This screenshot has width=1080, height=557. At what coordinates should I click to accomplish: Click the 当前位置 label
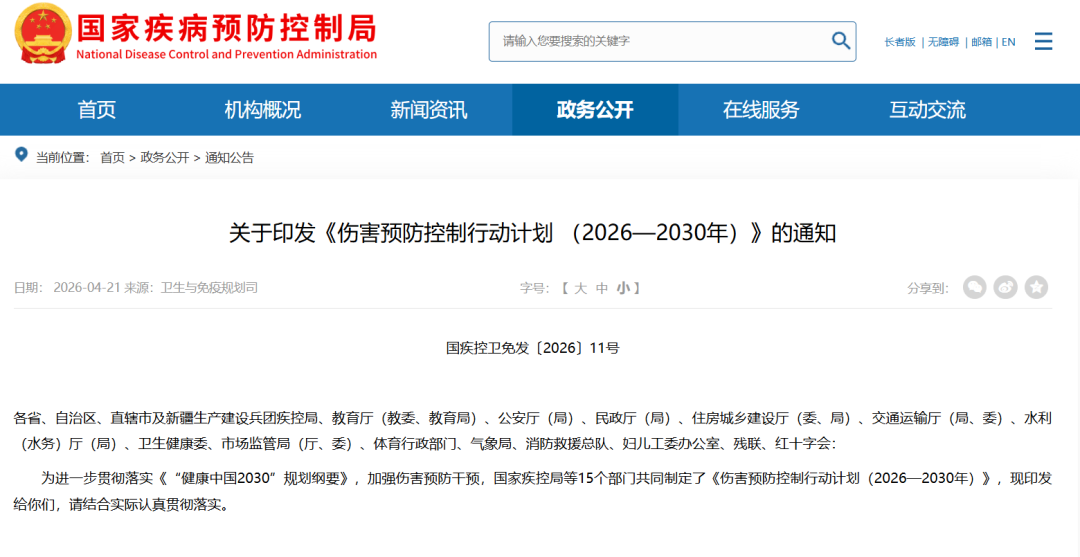(x=63, y=158)
